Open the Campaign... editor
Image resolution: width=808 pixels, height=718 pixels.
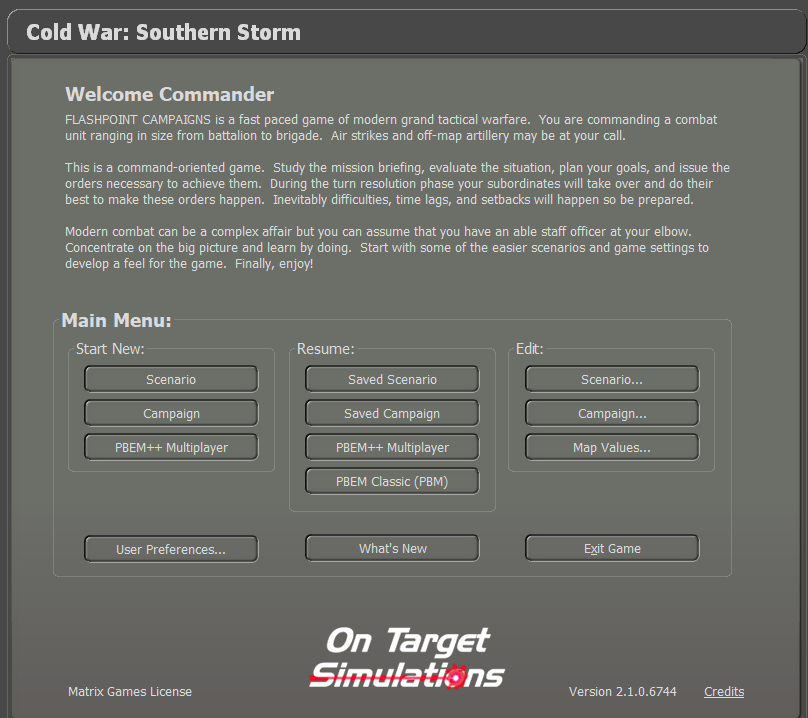(x=612, y=413)
